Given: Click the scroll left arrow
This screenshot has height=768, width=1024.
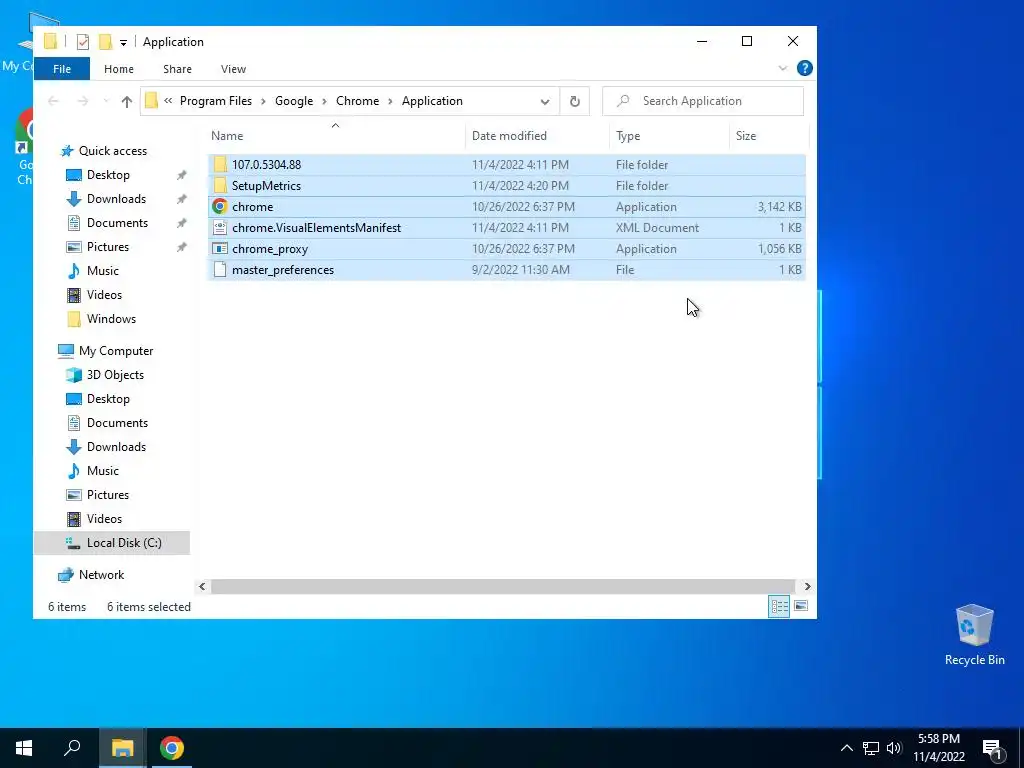Looking at the screenshot, I should pos(202,586).
